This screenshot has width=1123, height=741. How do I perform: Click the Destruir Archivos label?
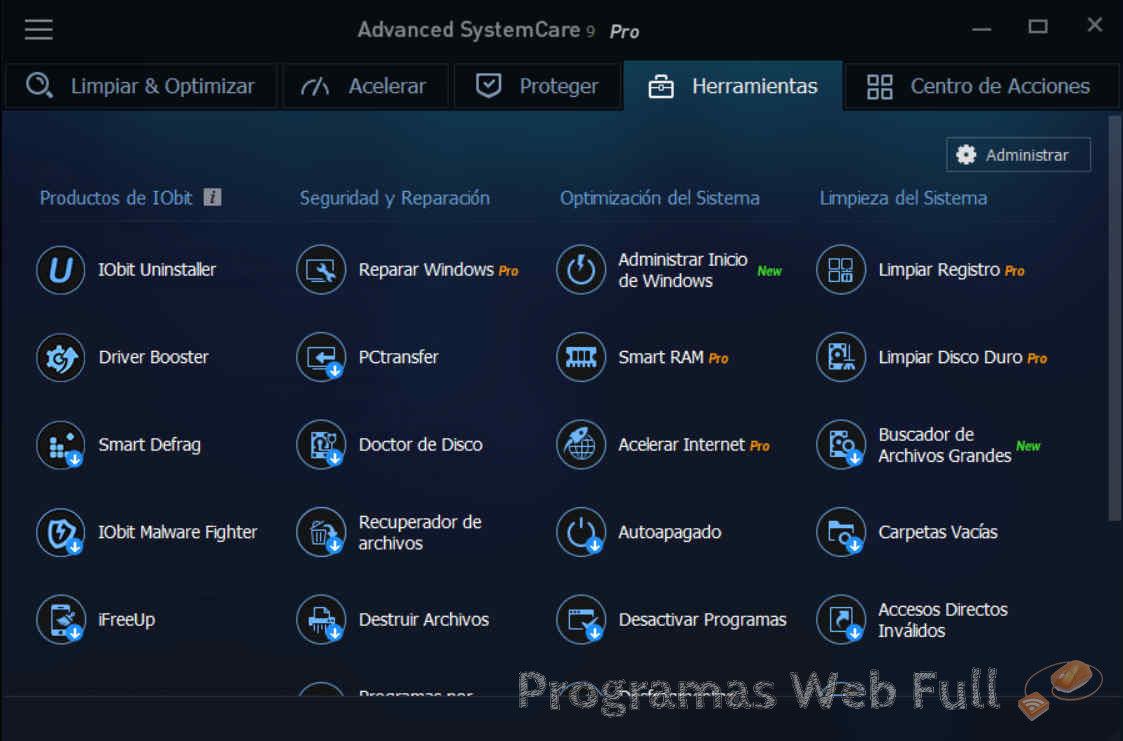pyautogui.click(x=423, y=619)
